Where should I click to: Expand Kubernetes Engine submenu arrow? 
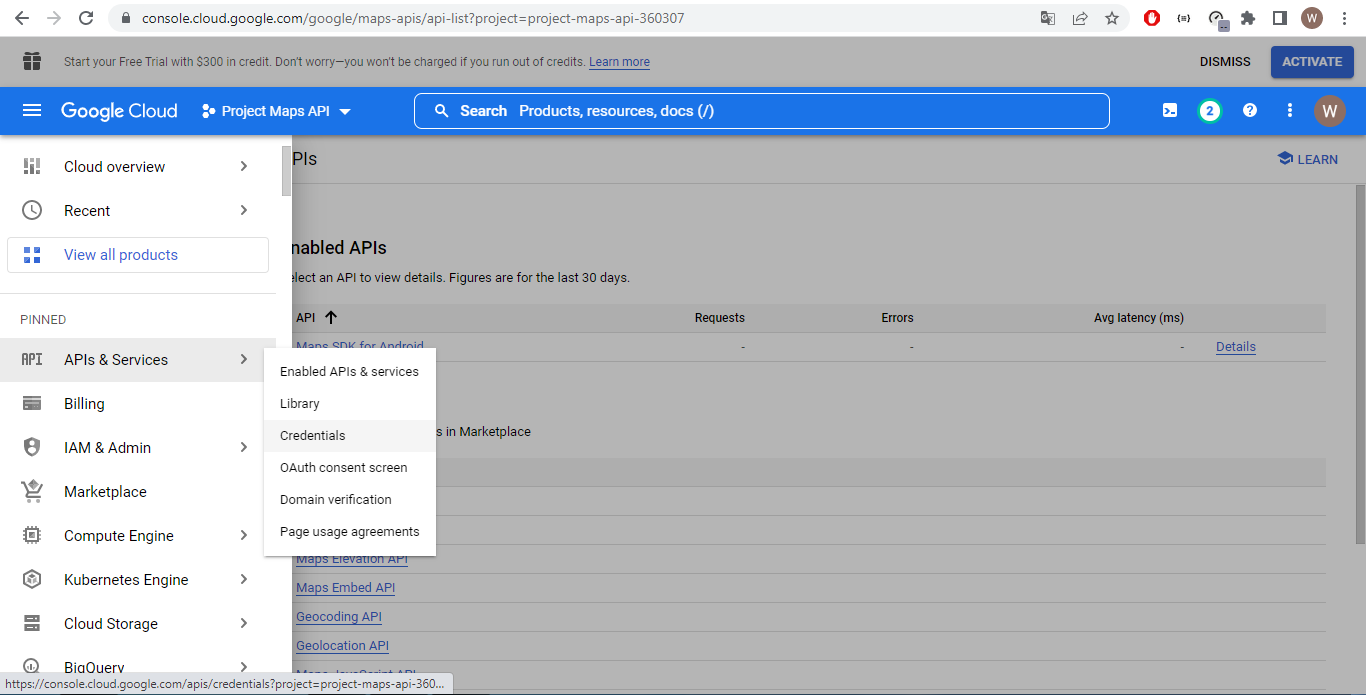[x=244, y=580]
